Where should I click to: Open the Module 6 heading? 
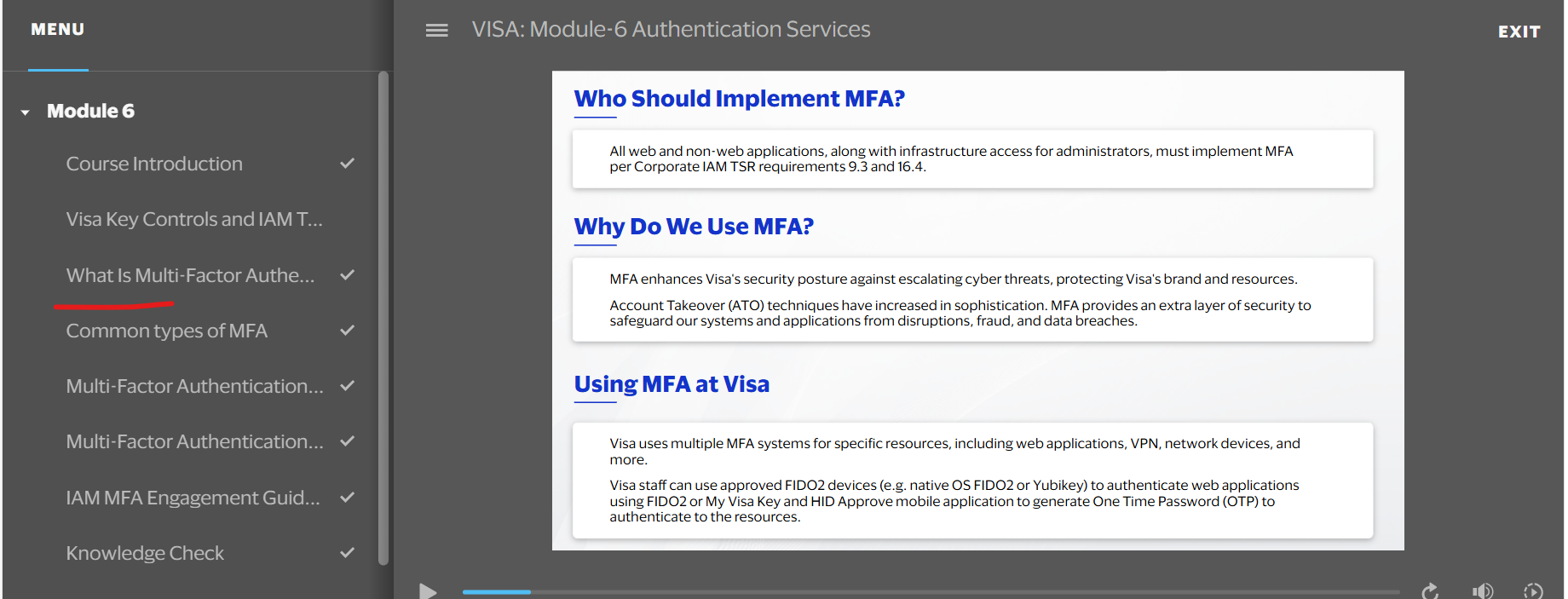pos(90,111)
